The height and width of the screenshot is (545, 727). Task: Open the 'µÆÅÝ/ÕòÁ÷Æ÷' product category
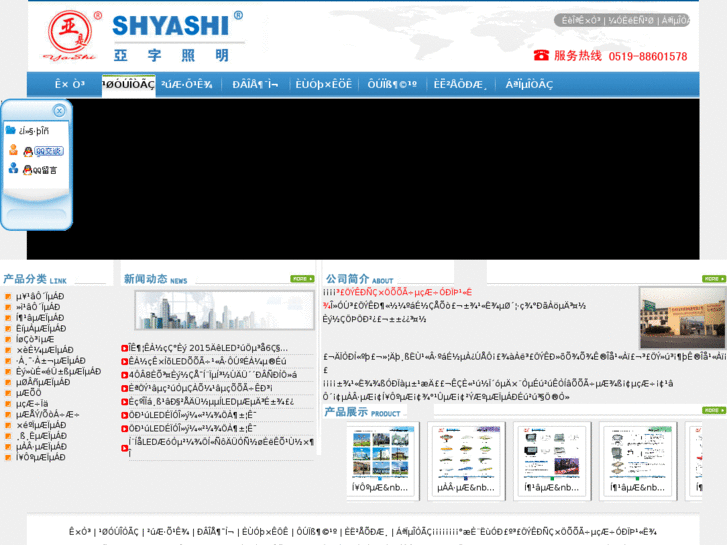point(48,414)
